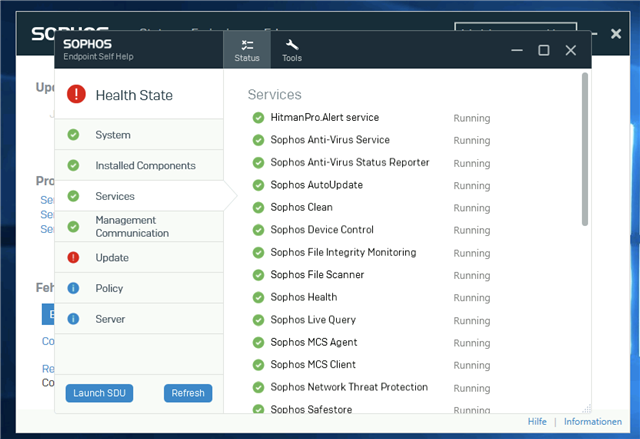The height and width of the screenshot is (439, 640).
Task: Click status icon for Network Threat Protection
Action: click(x=258, y=387)
